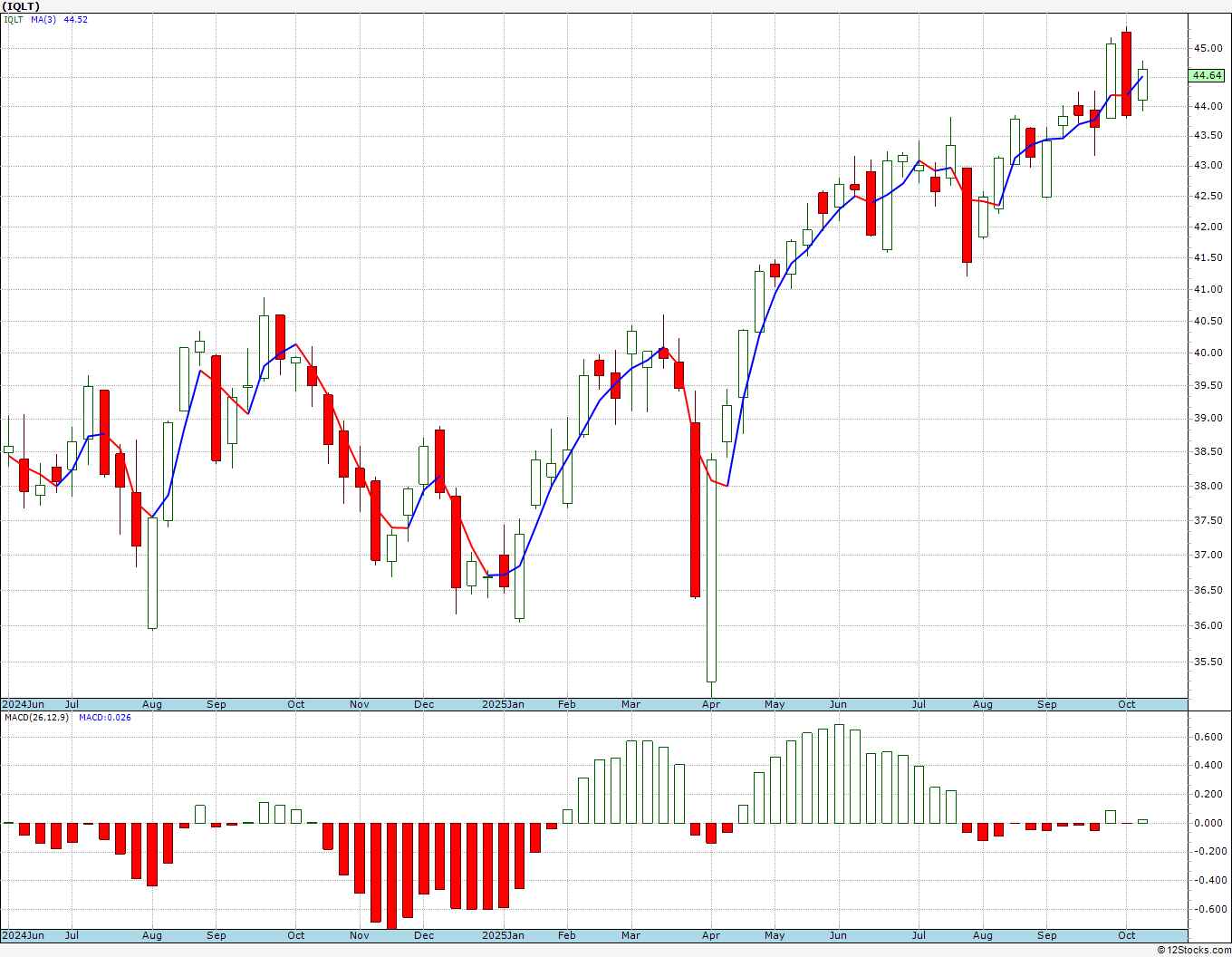Click the 45.00 price axis label
The height and width of the screenshot is (957, 1232).
pos(1208,48)
